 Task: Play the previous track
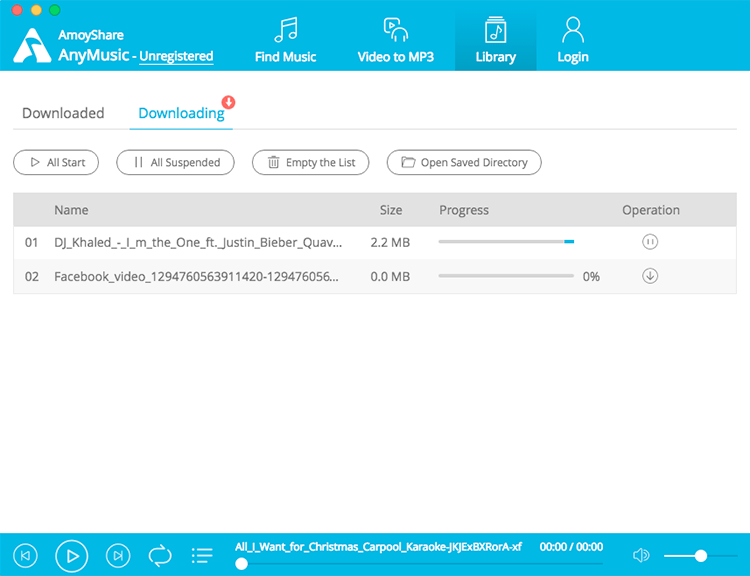coord(25,556)
